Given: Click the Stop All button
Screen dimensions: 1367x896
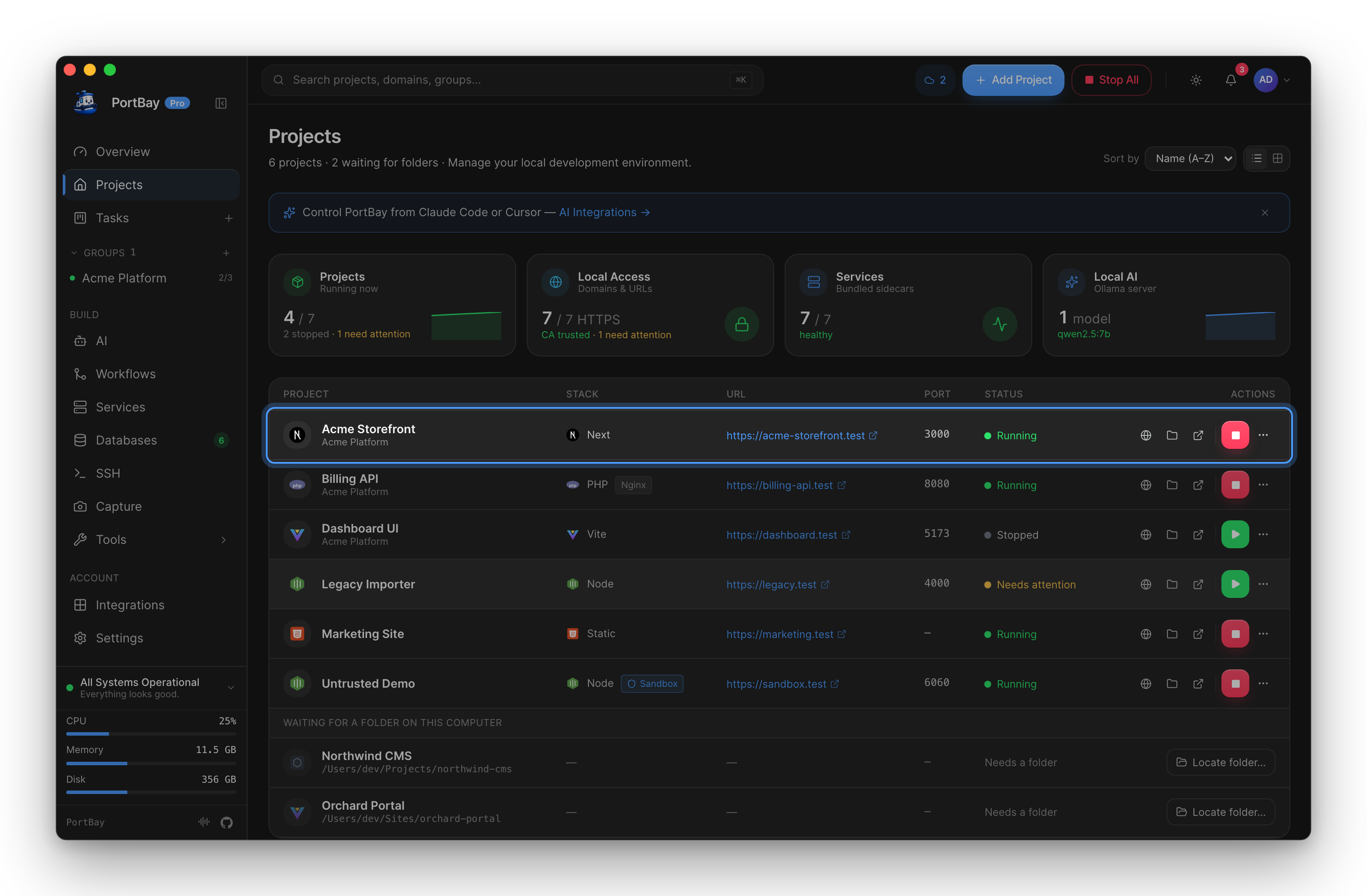Looking at the screenshot, I should (1111, 81).
